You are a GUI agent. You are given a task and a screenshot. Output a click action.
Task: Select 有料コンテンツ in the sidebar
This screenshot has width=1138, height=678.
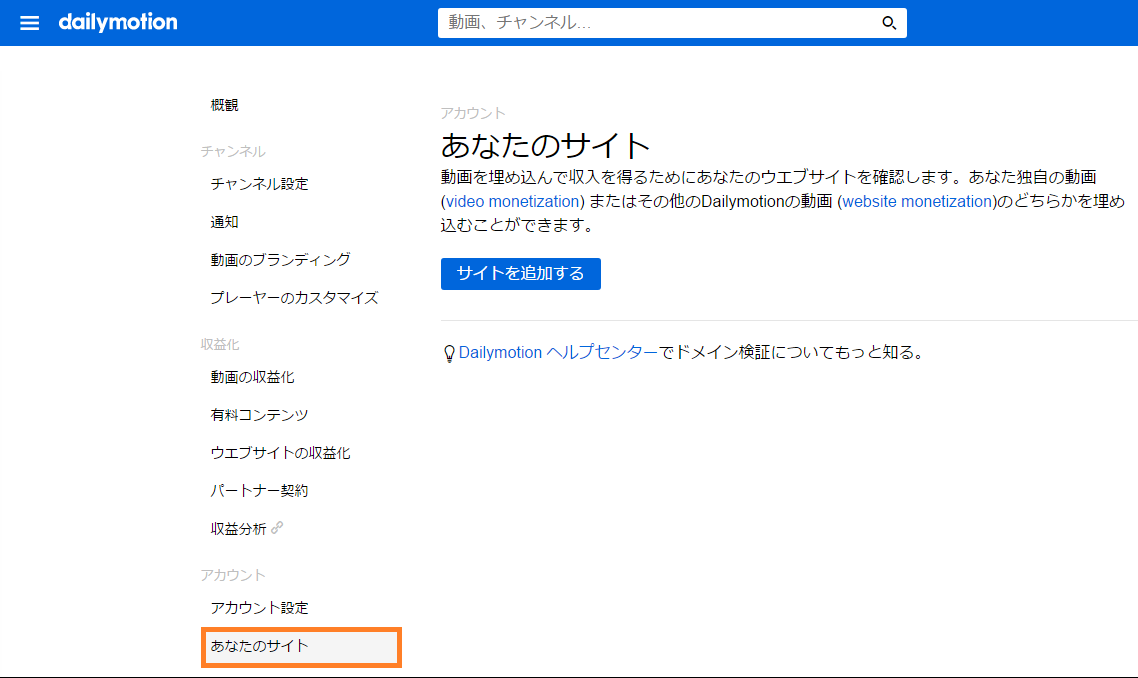259,414
